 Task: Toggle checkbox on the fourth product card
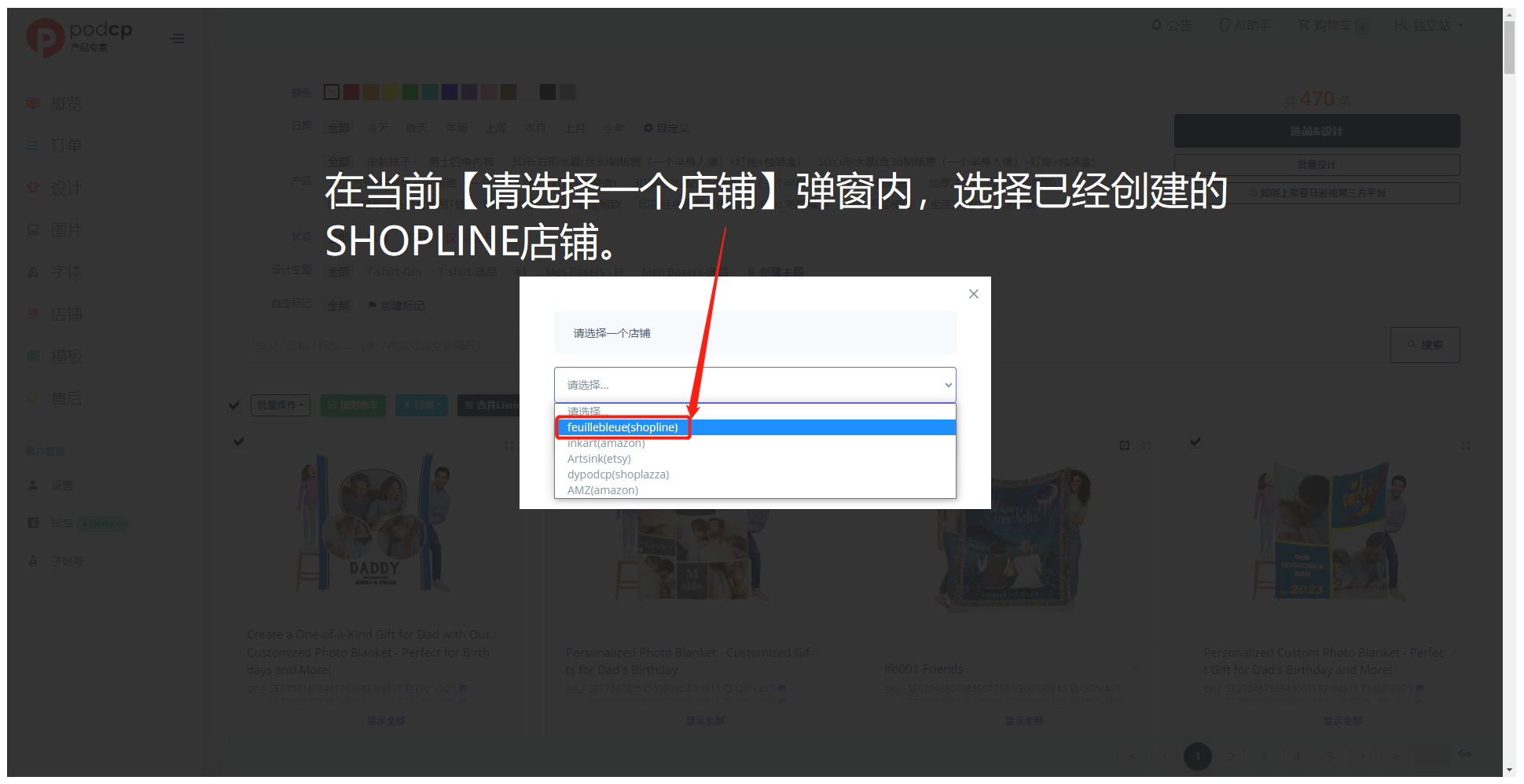click(1195, 441)
